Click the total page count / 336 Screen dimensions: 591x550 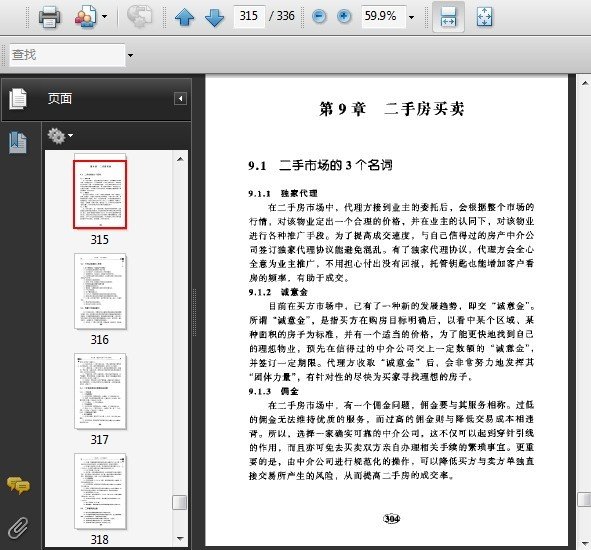tap(282, 16)
